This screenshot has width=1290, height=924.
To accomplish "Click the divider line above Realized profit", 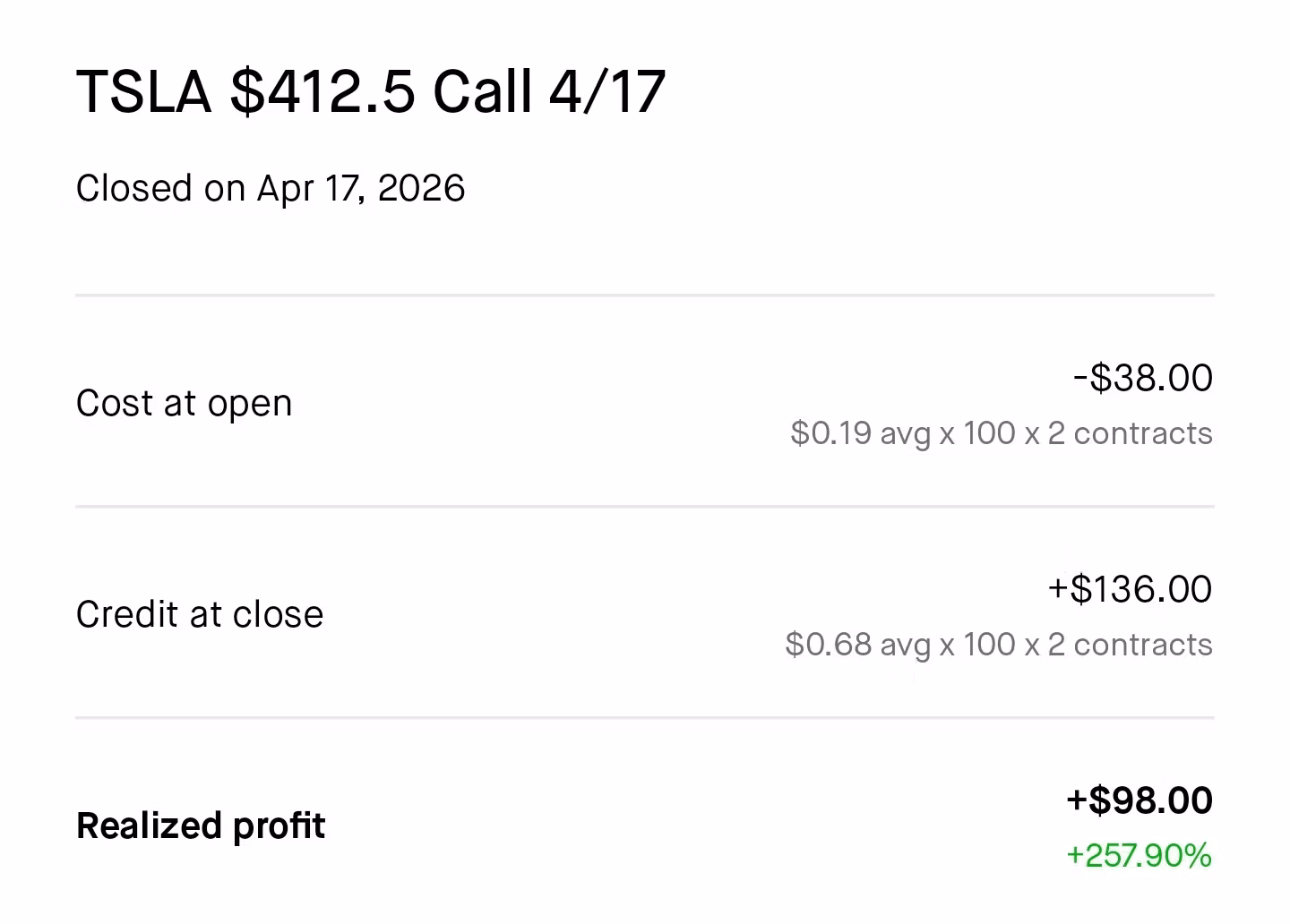I will pos(645,717).
